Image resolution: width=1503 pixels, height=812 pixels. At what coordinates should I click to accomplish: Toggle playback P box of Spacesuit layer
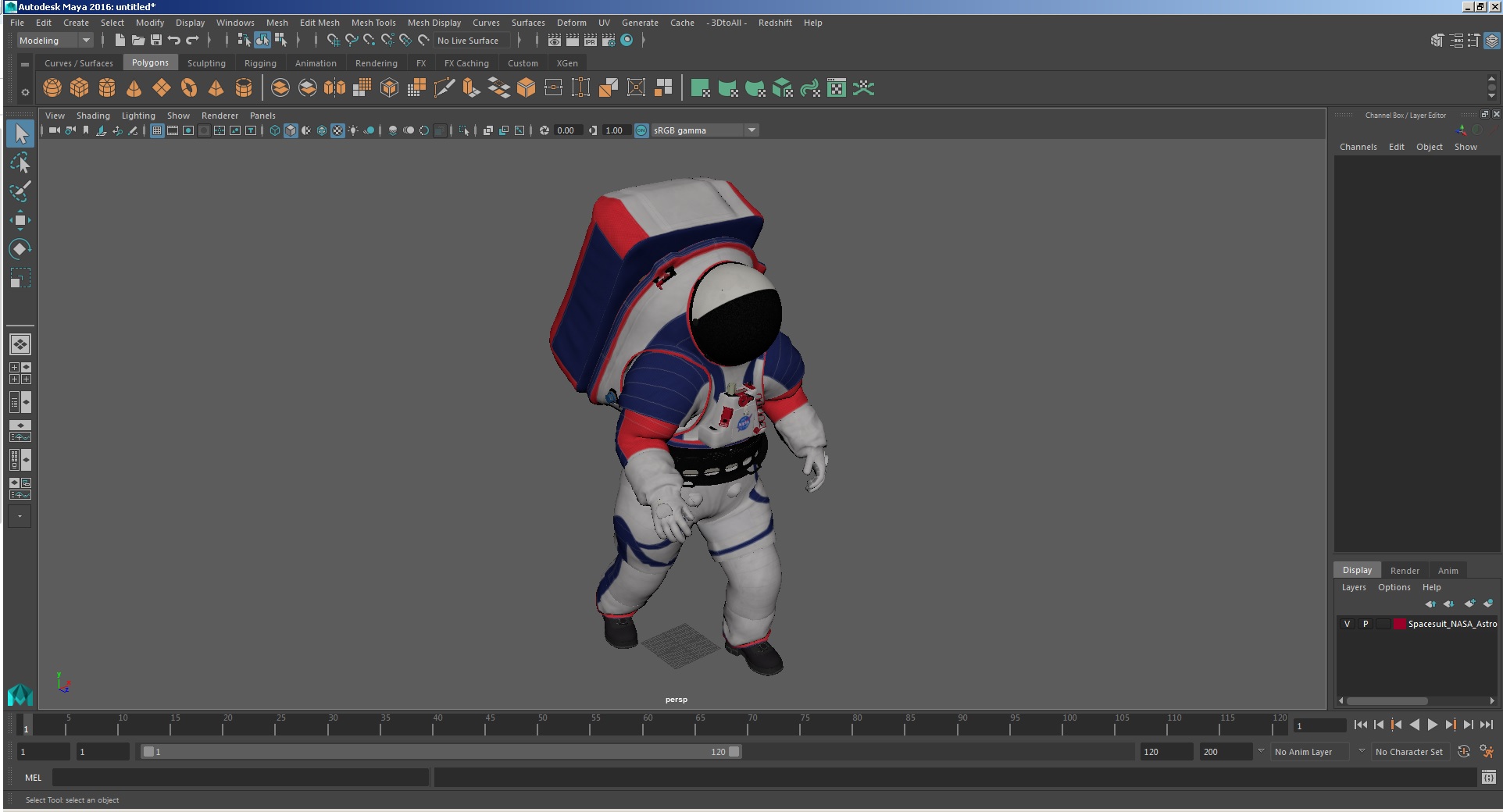[x=1366, y=624]
